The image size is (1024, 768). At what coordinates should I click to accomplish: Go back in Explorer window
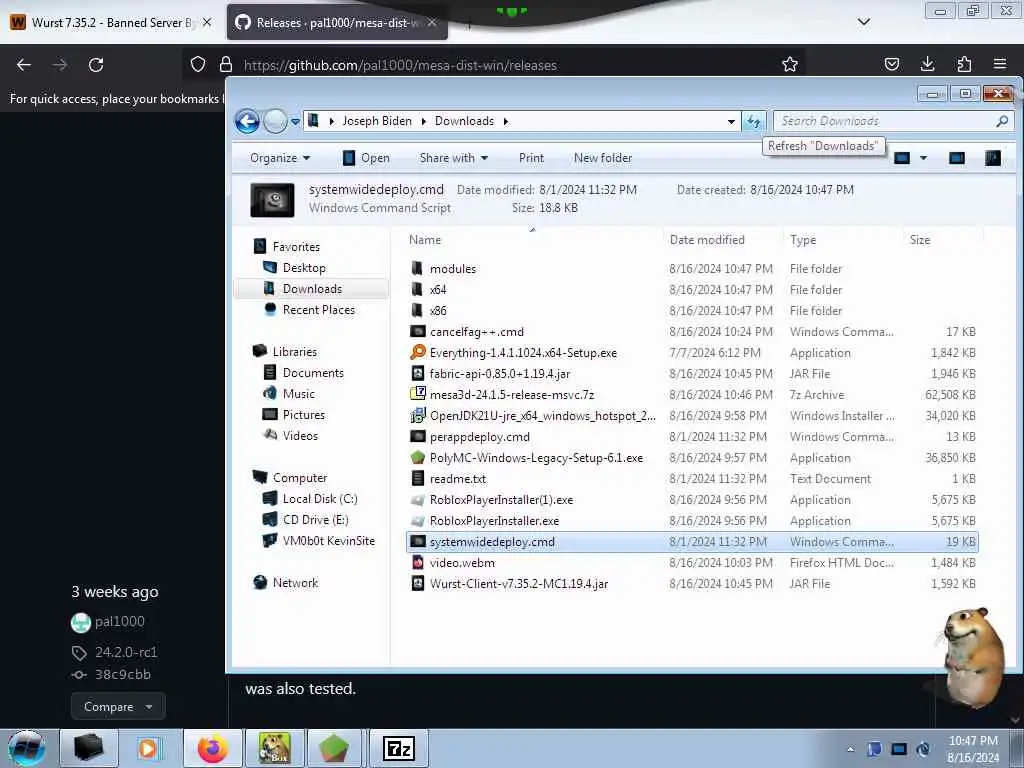point(248,121)
